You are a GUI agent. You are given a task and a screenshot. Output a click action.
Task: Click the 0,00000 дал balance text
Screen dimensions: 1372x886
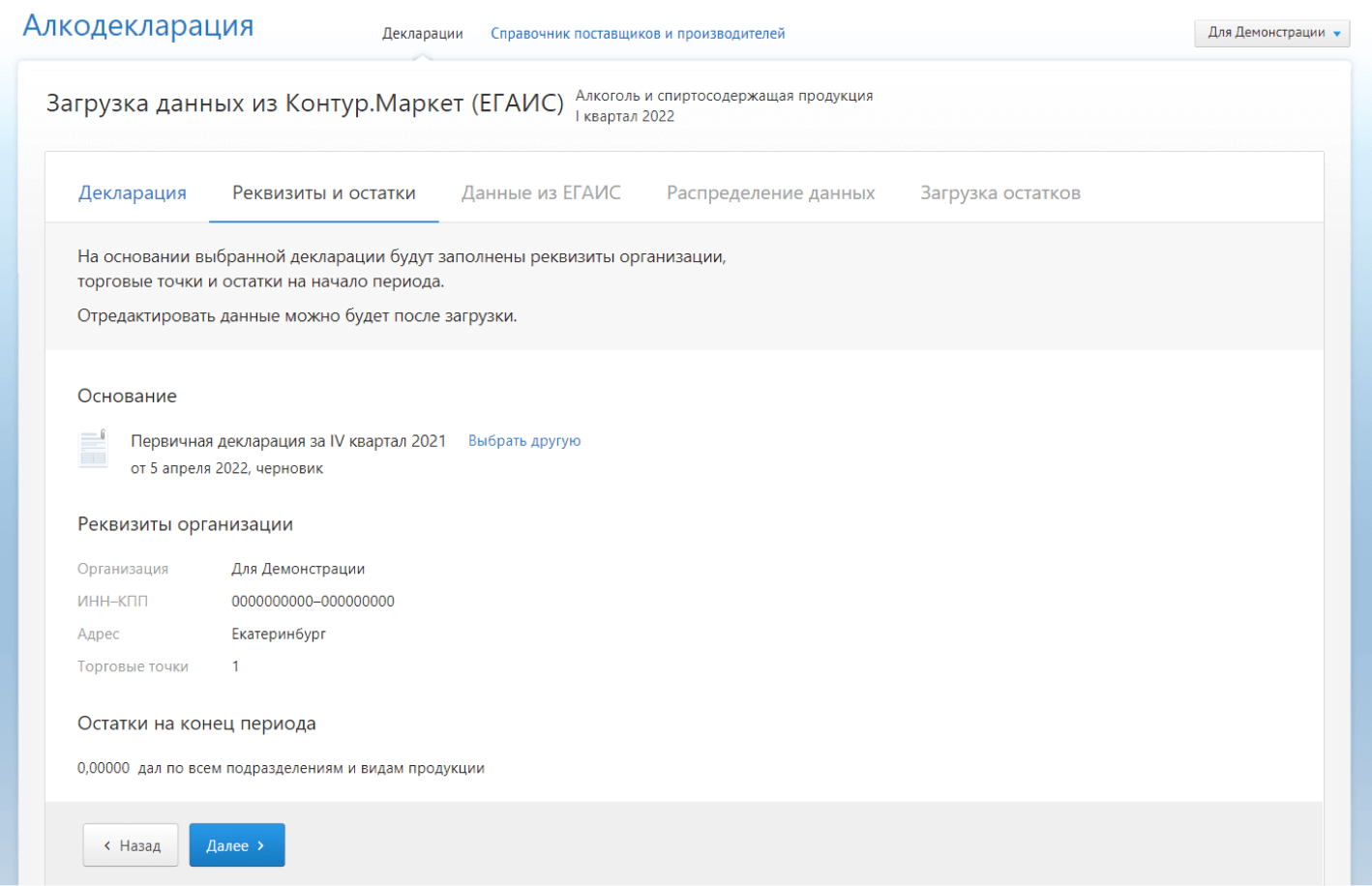pyautogui.click(x=281, y=768)
